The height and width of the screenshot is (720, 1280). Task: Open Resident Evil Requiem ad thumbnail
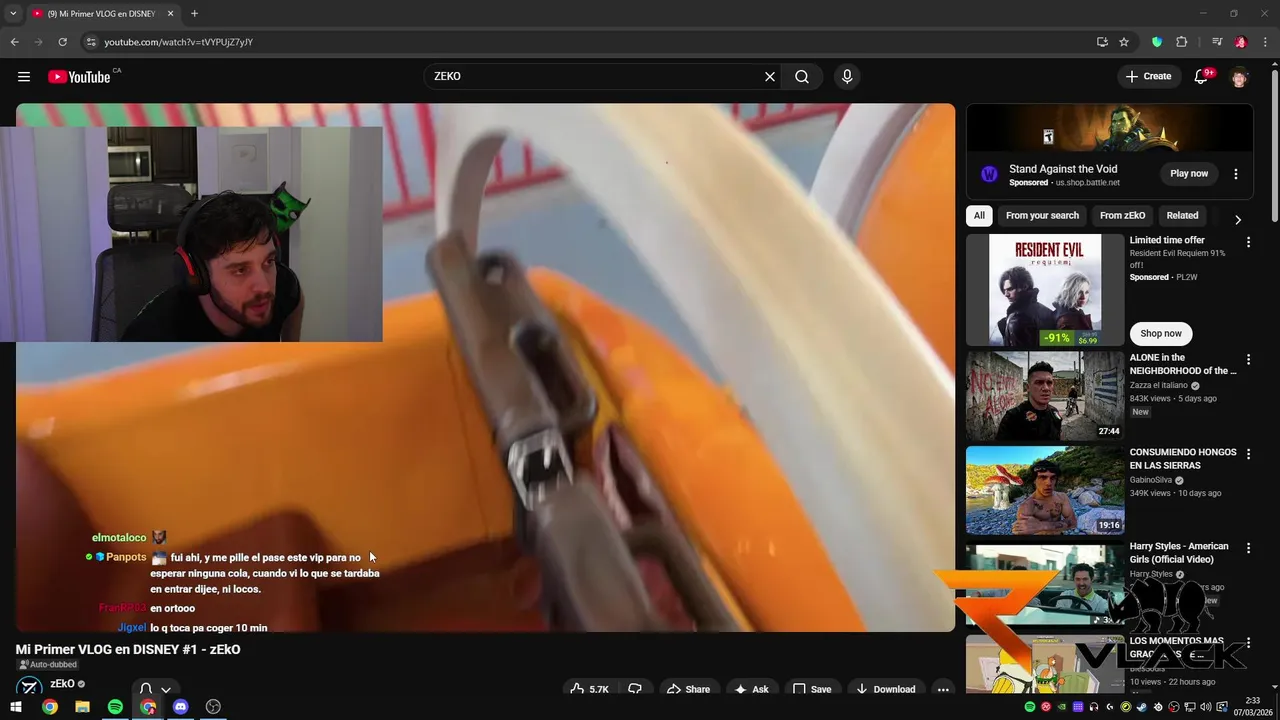[1045, 290]
